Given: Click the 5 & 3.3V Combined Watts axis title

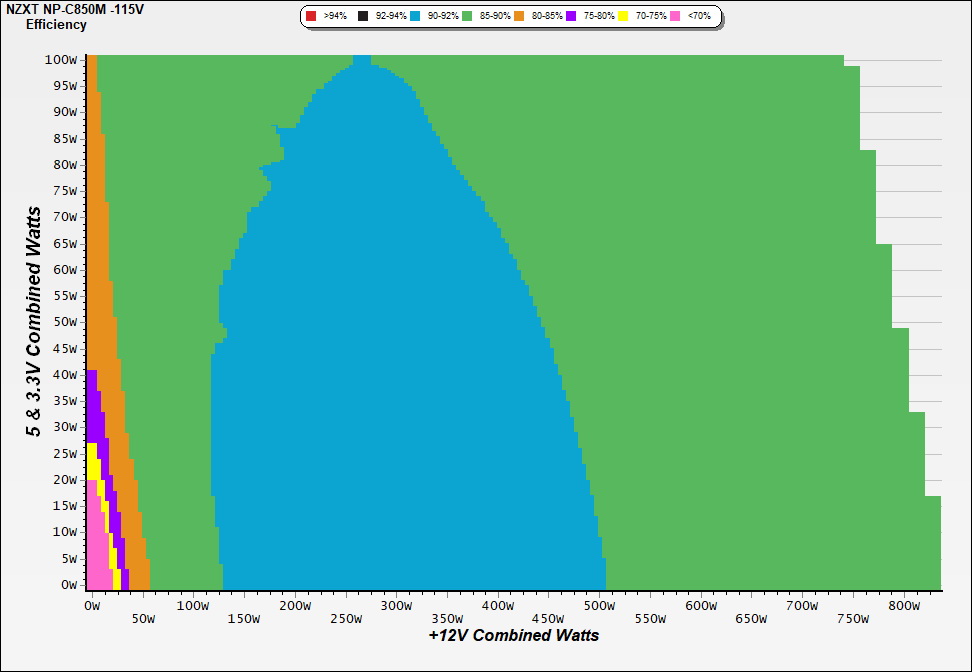Looking at the screenshot, I should coord(34,321).
